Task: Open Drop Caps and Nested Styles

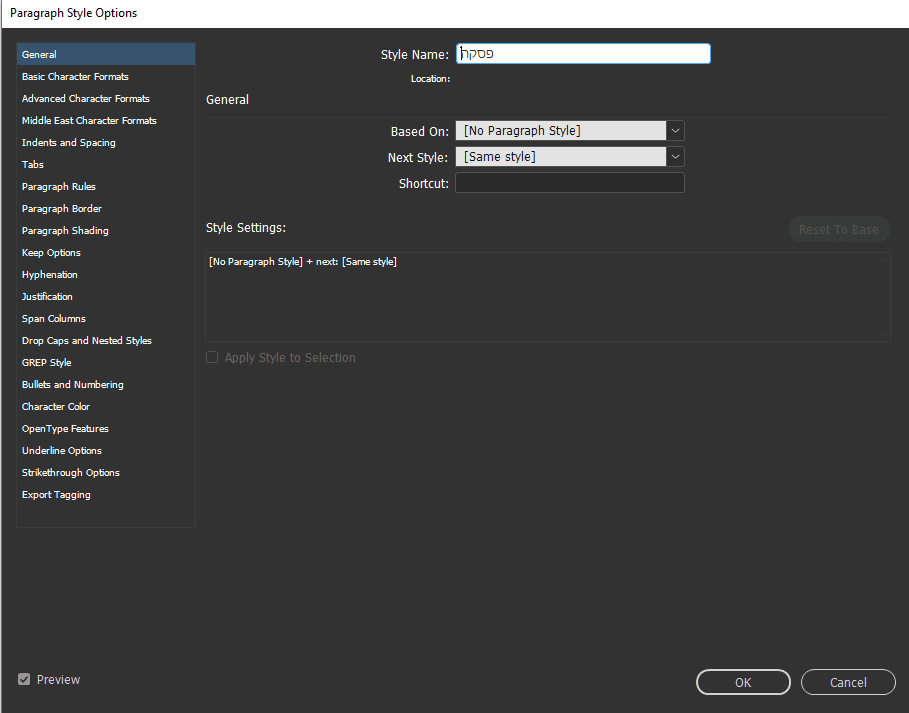Action: pos(106,341)
